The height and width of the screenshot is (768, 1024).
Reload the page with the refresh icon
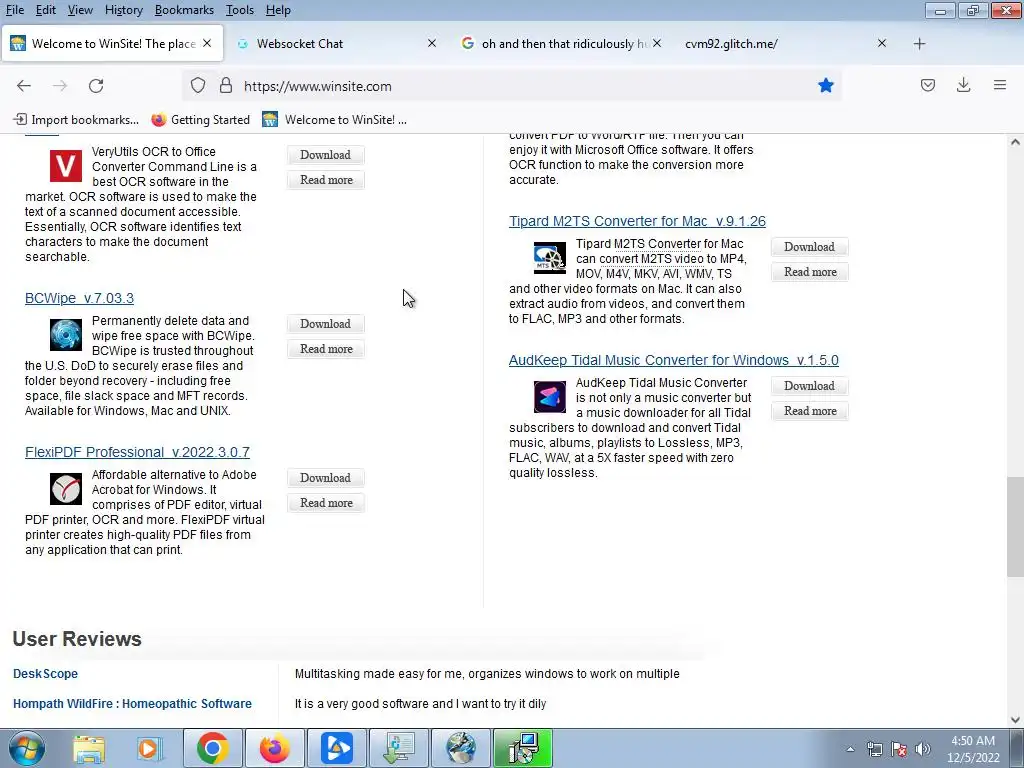(x=96, y=86)
